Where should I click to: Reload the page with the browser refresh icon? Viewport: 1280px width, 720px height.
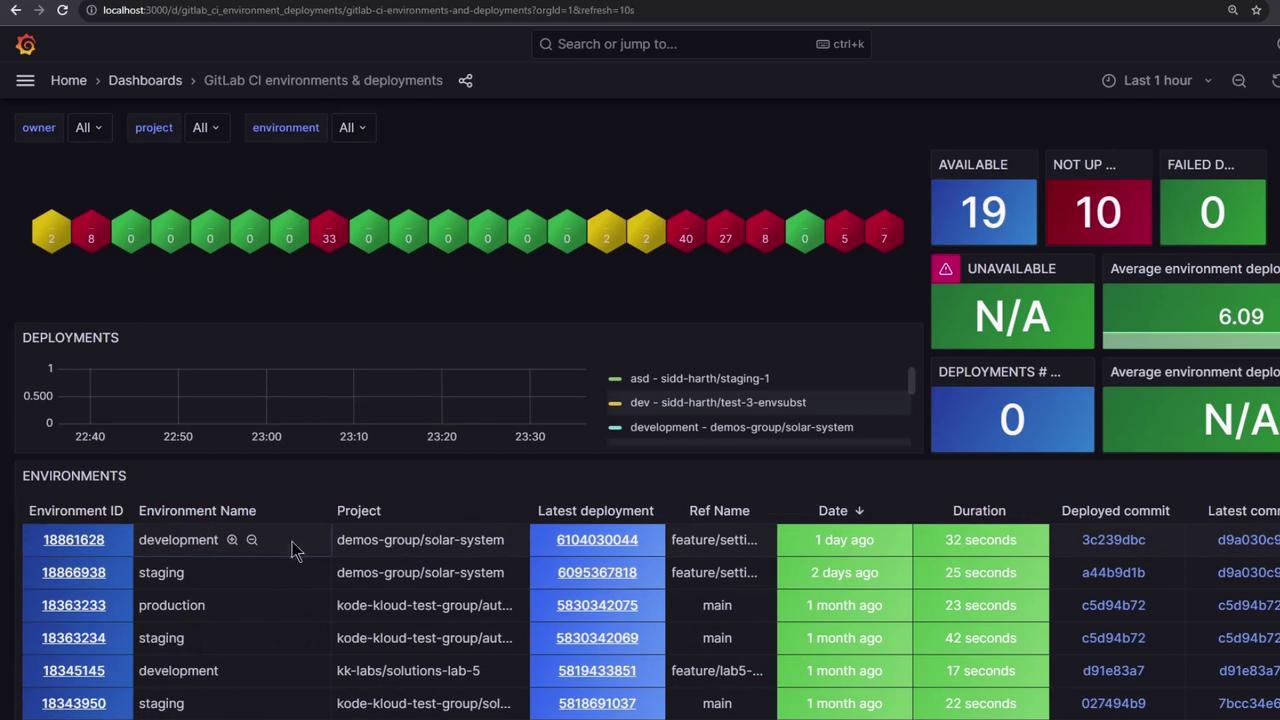point(62,10)
